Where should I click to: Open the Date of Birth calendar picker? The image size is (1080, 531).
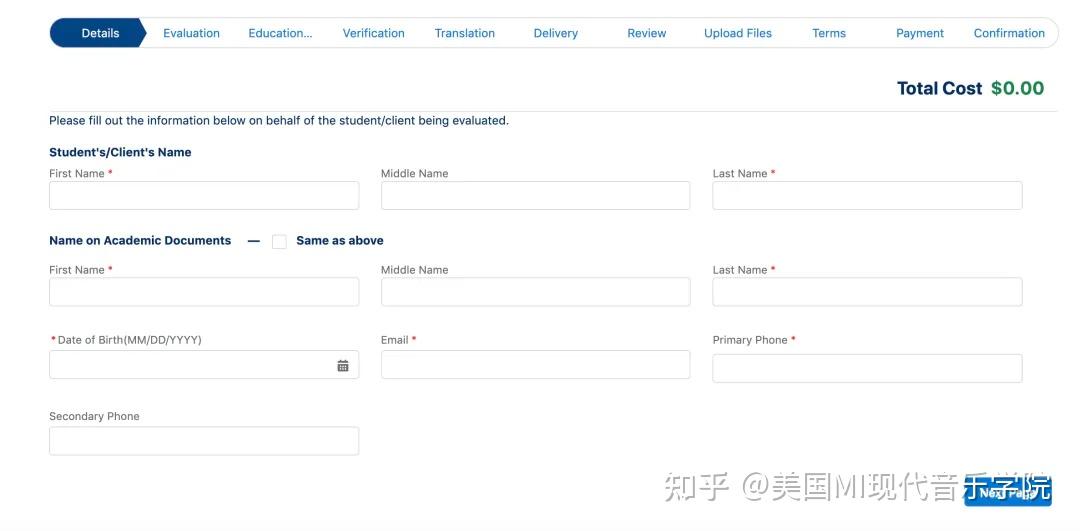[x=343, y=366]
